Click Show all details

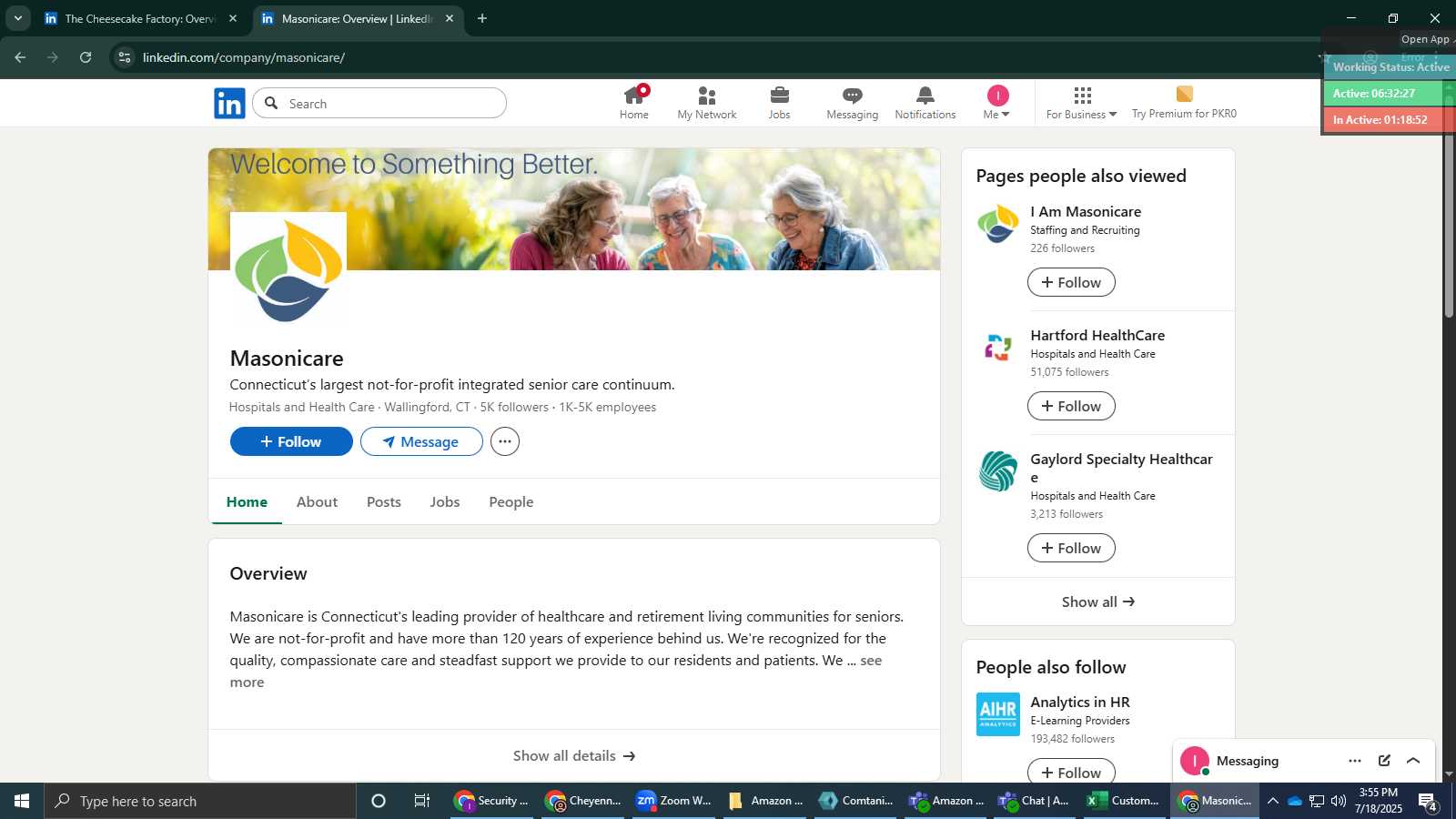(x=574, y=755)
